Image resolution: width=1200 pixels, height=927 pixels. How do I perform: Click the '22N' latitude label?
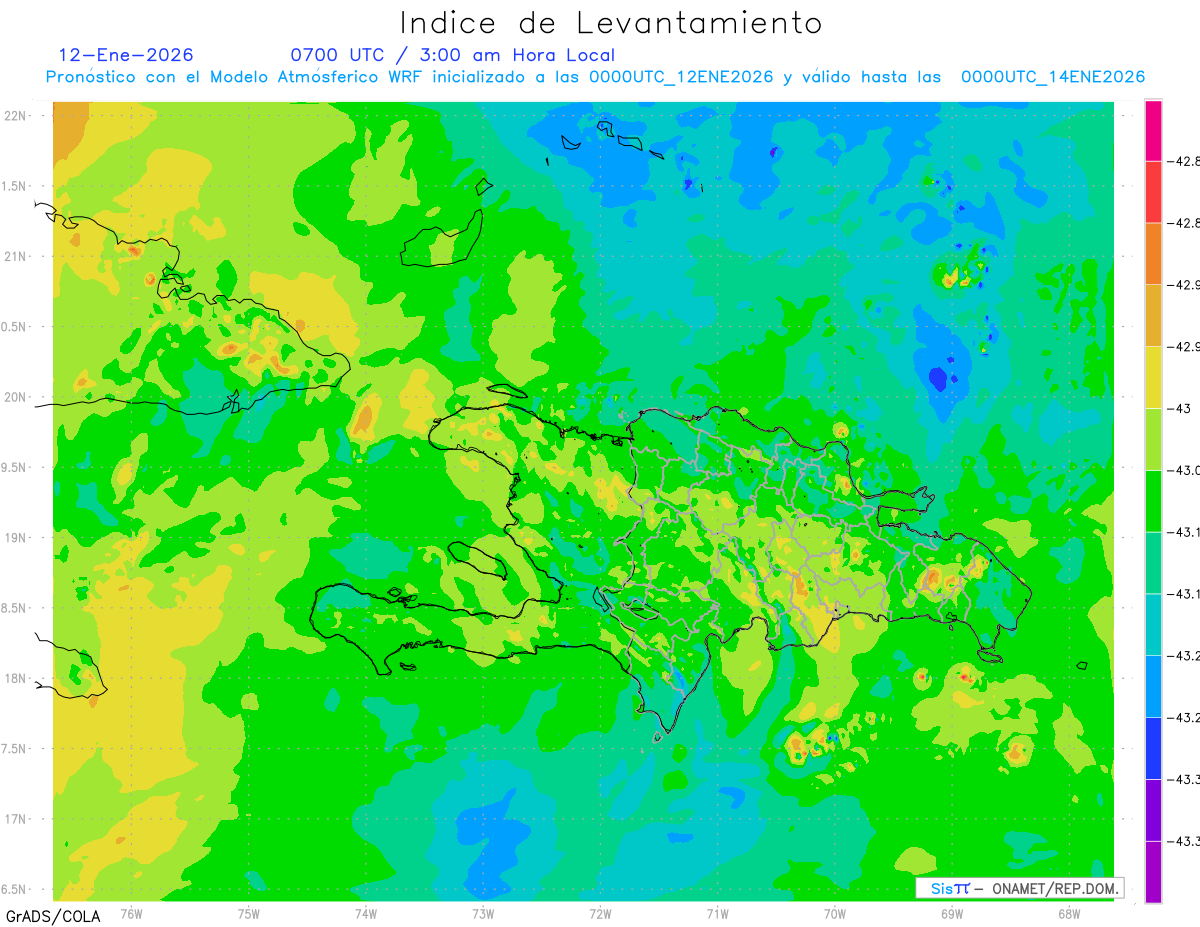[x=16, y=115]
